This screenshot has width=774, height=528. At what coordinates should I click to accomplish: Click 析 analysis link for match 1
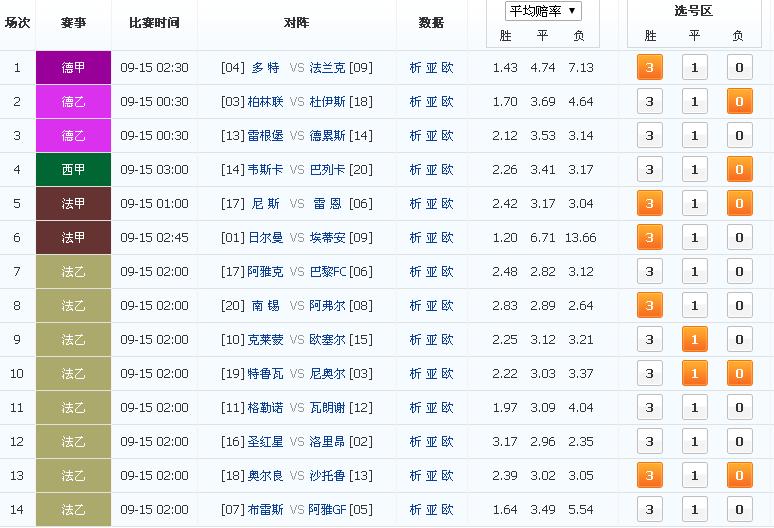[x=416, y=68]
